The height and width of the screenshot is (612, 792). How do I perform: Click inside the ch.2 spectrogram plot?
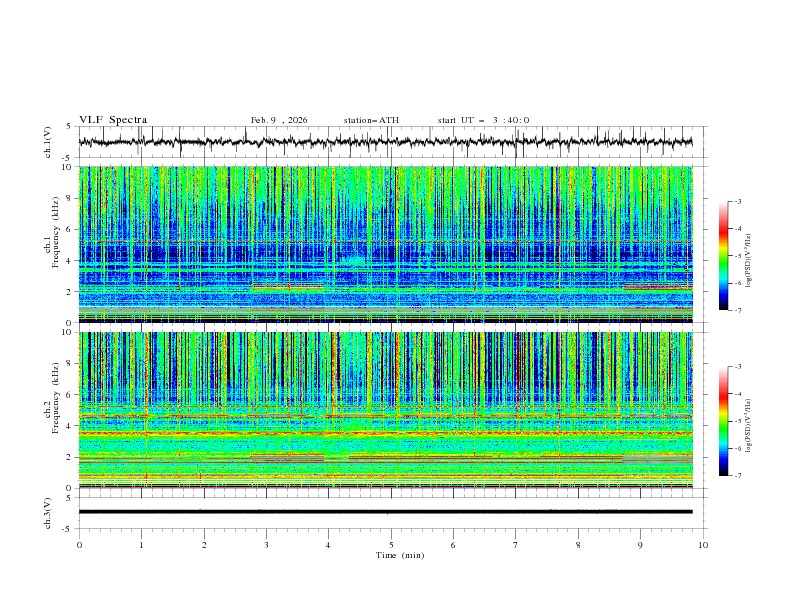pyautogui.click(x=390, y=409)
